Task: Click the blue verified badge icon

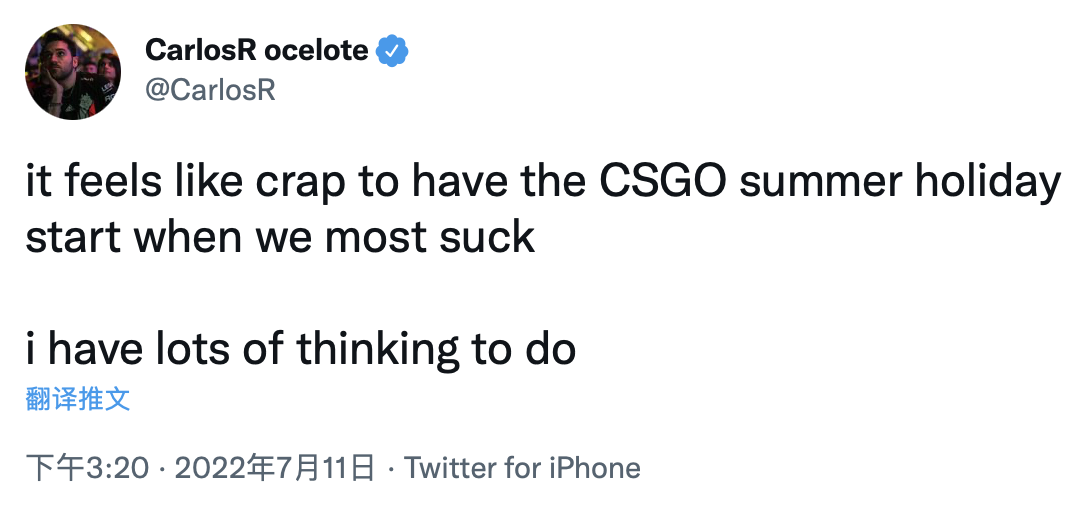Action: [392, 50]
